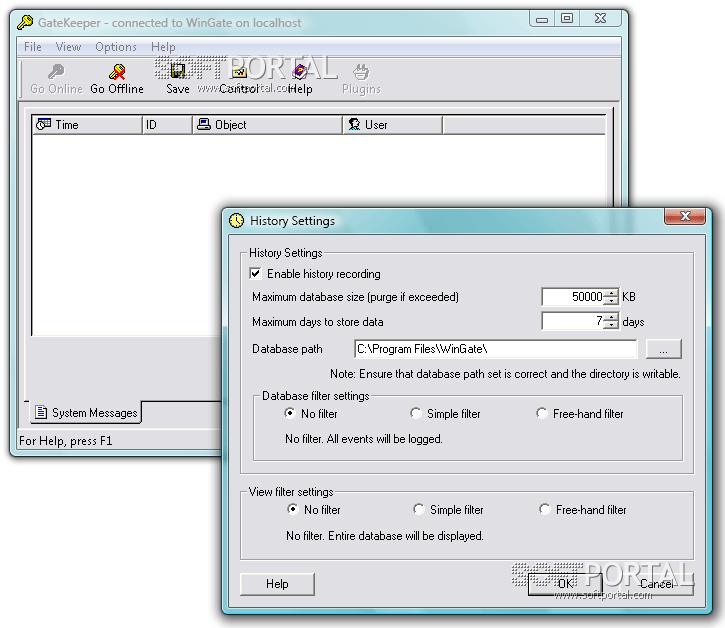Select No filter under View filter settings
725x628 pixels.
coord(293,509)
